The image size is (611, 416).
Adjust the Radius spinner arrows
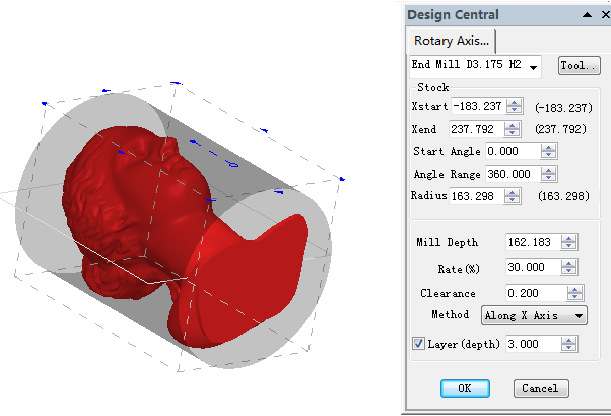(x=512, y=196)
